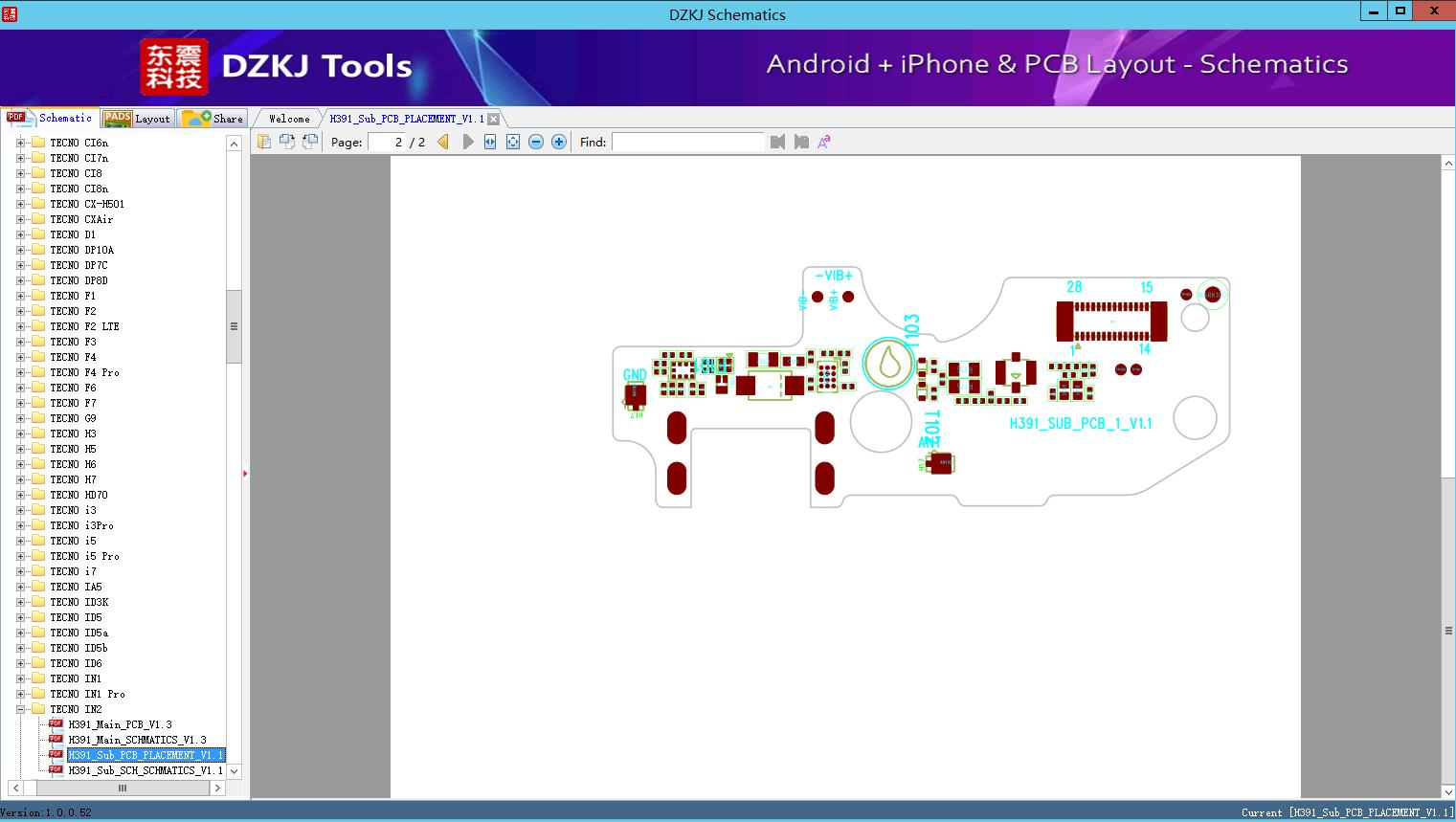Viewport: 1456px width, 822px height.
Task: Click the page number input field
Action: point(387,142)
